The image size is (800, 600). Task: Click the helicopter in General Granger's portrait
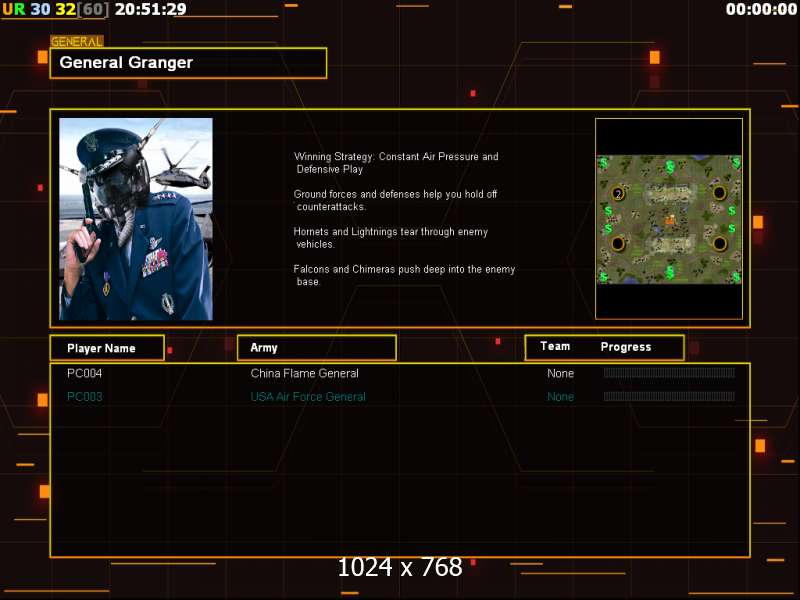(180, 168)
